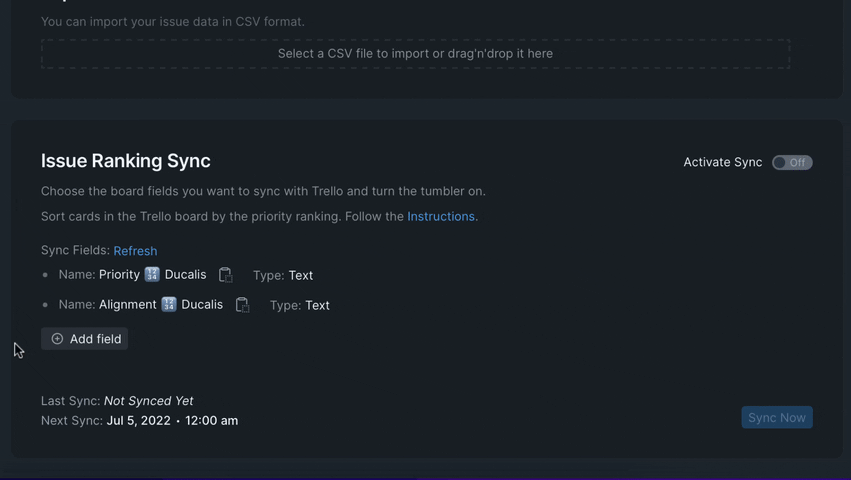Click the Add field button
The width and height of the screenshot is (851, 480).
click(x=85, y=339)
